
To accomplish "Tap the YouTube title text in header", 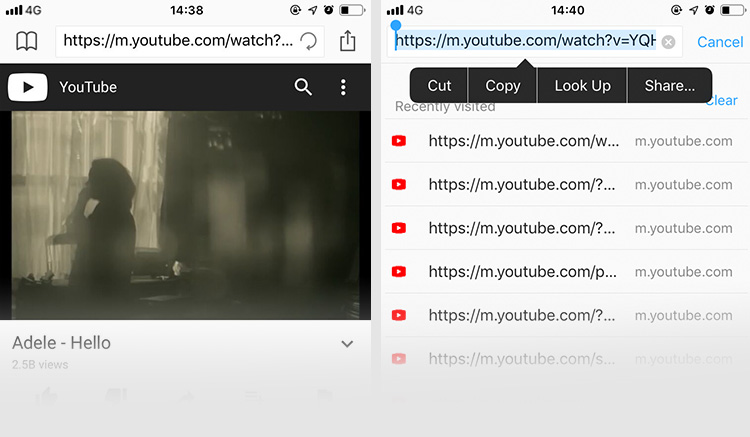I will point(88,87).
